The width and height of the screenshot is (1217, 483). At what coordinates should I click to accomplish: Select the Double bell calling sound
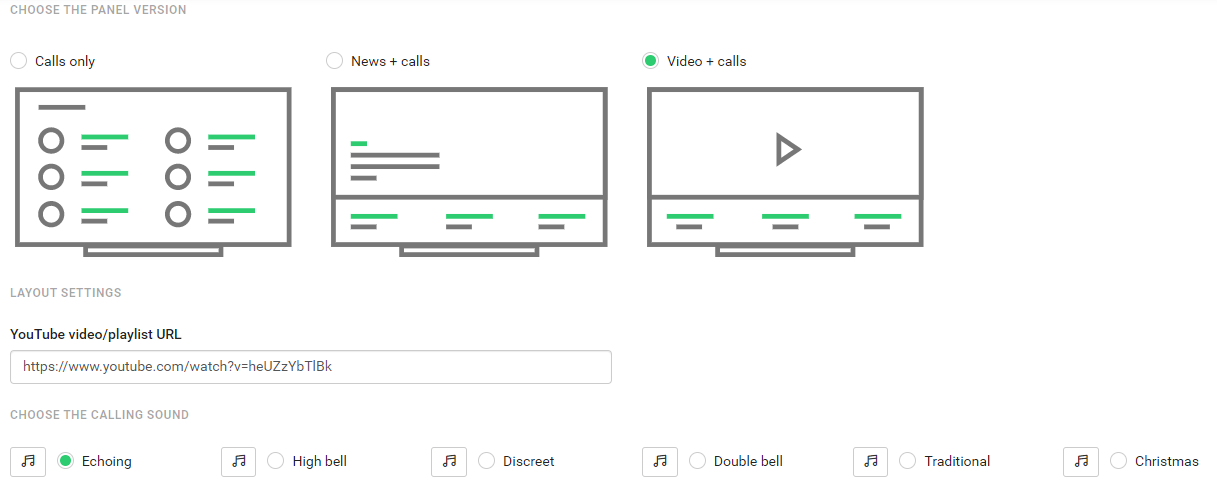[697, 461]
